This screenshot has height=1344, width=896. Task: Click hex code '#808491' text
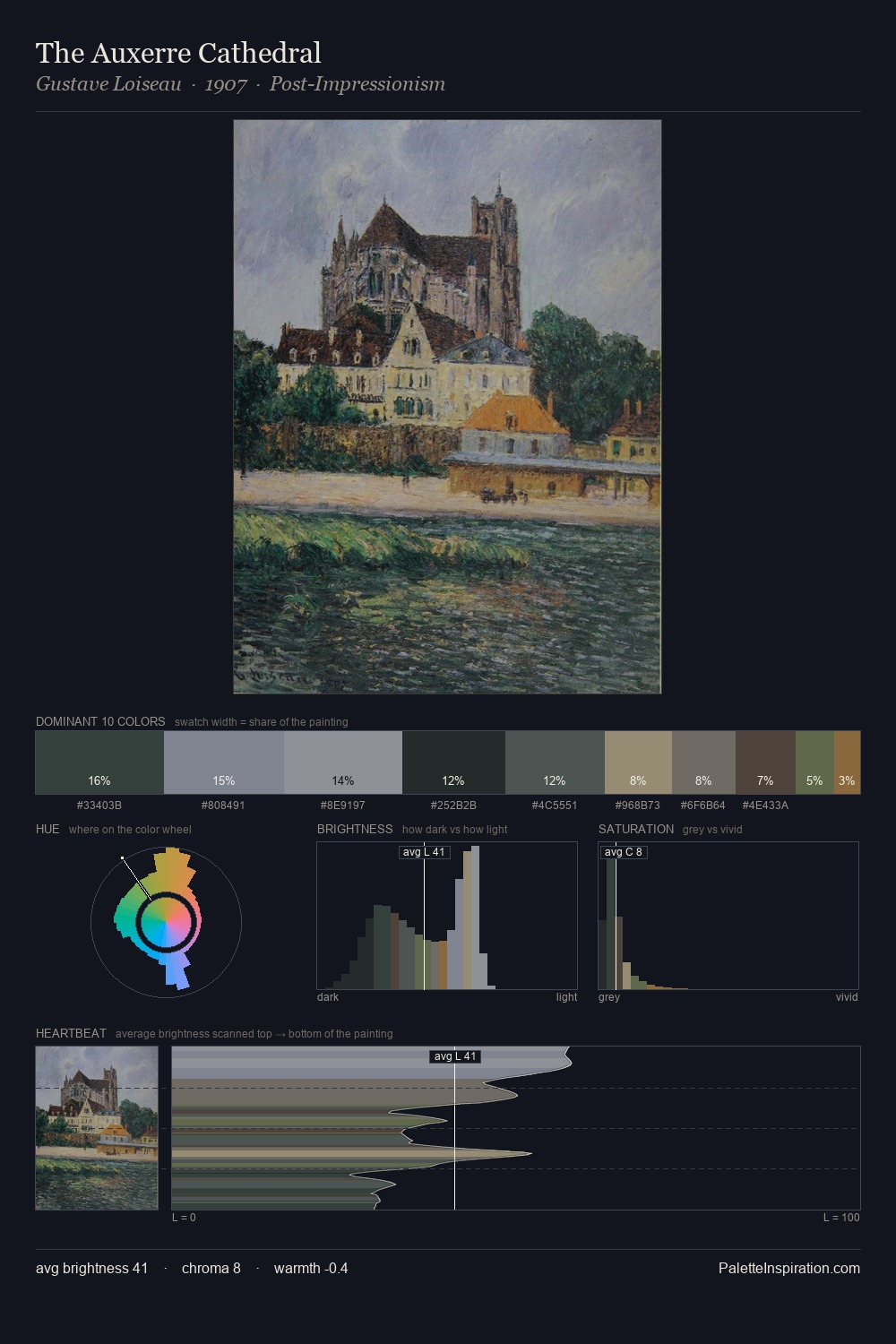tap(223, 806)
